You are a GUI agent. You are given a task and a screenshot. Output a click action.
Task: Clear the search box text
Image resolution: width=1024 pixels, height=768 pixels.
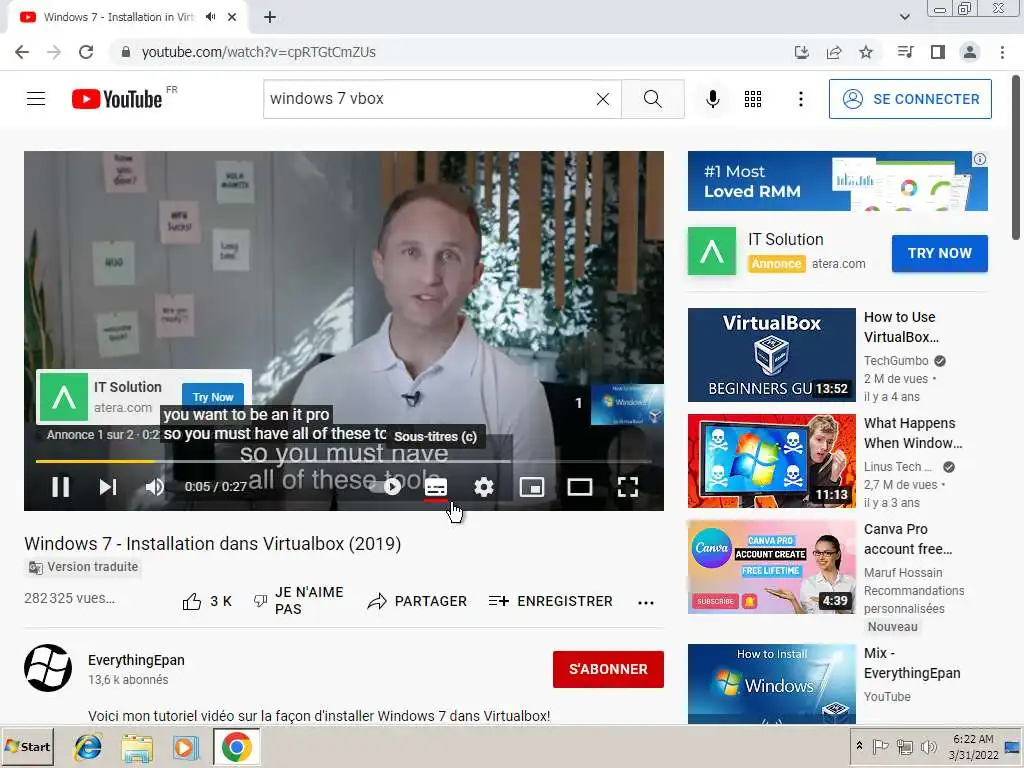click(603, 99)
